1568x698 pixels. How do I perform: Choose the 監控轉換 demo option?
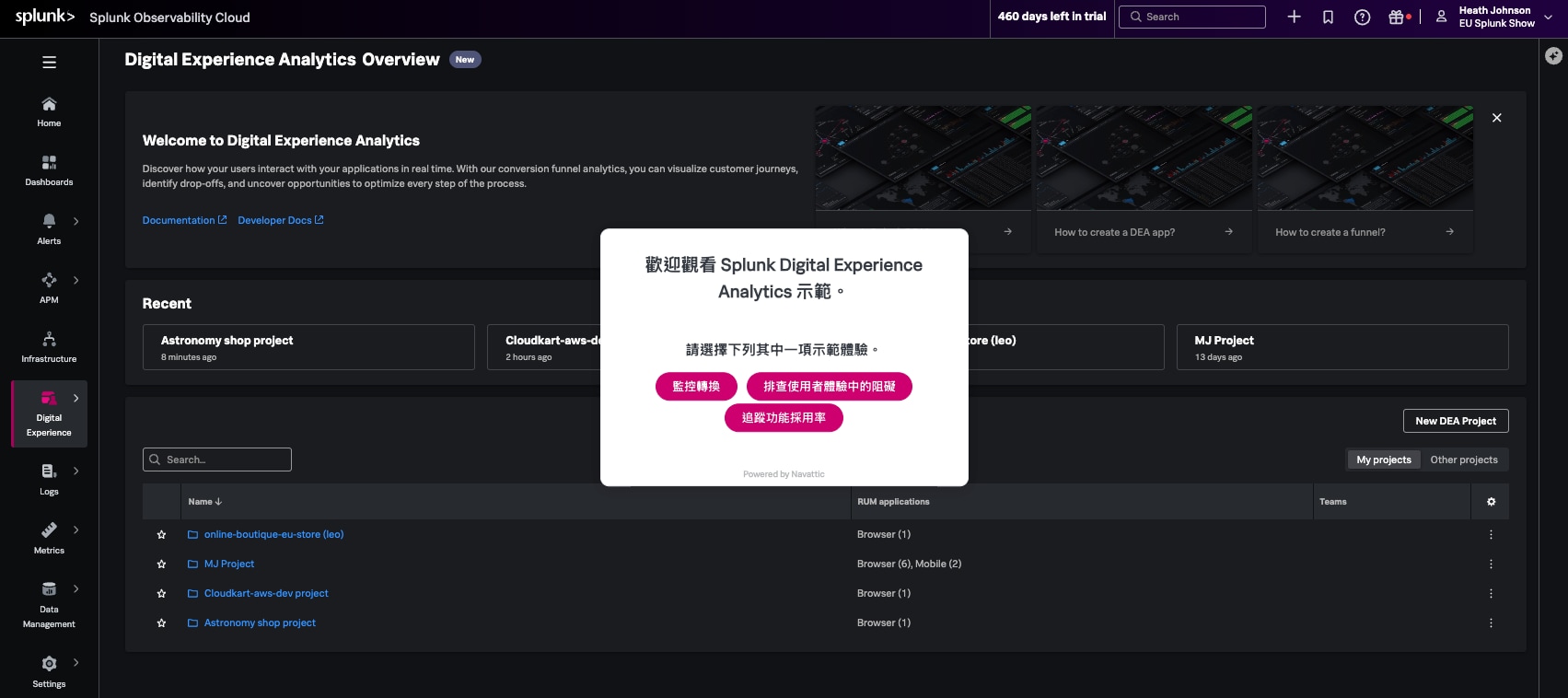(696, 387)
